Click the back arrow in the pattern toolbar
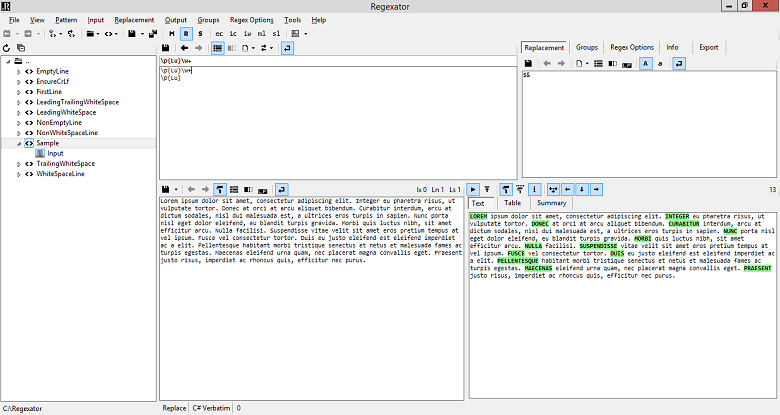 click(x=185, y=47)
